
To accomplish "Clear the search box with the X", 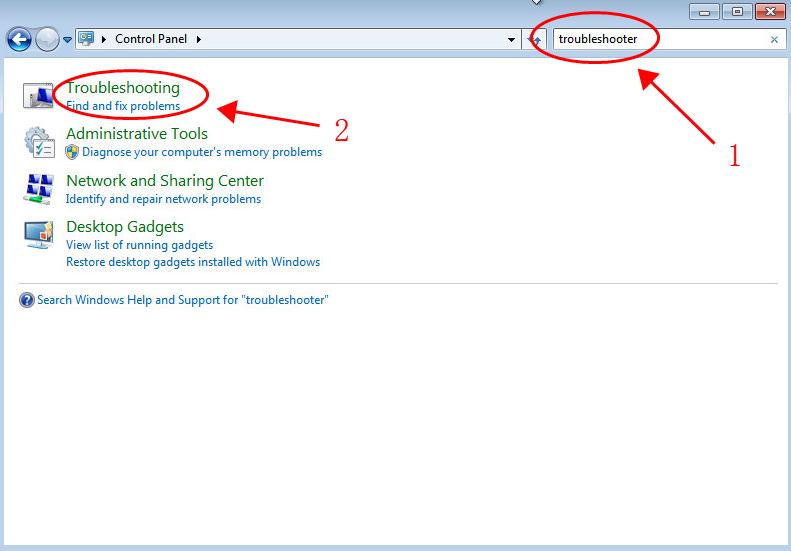I will [774, 40].
